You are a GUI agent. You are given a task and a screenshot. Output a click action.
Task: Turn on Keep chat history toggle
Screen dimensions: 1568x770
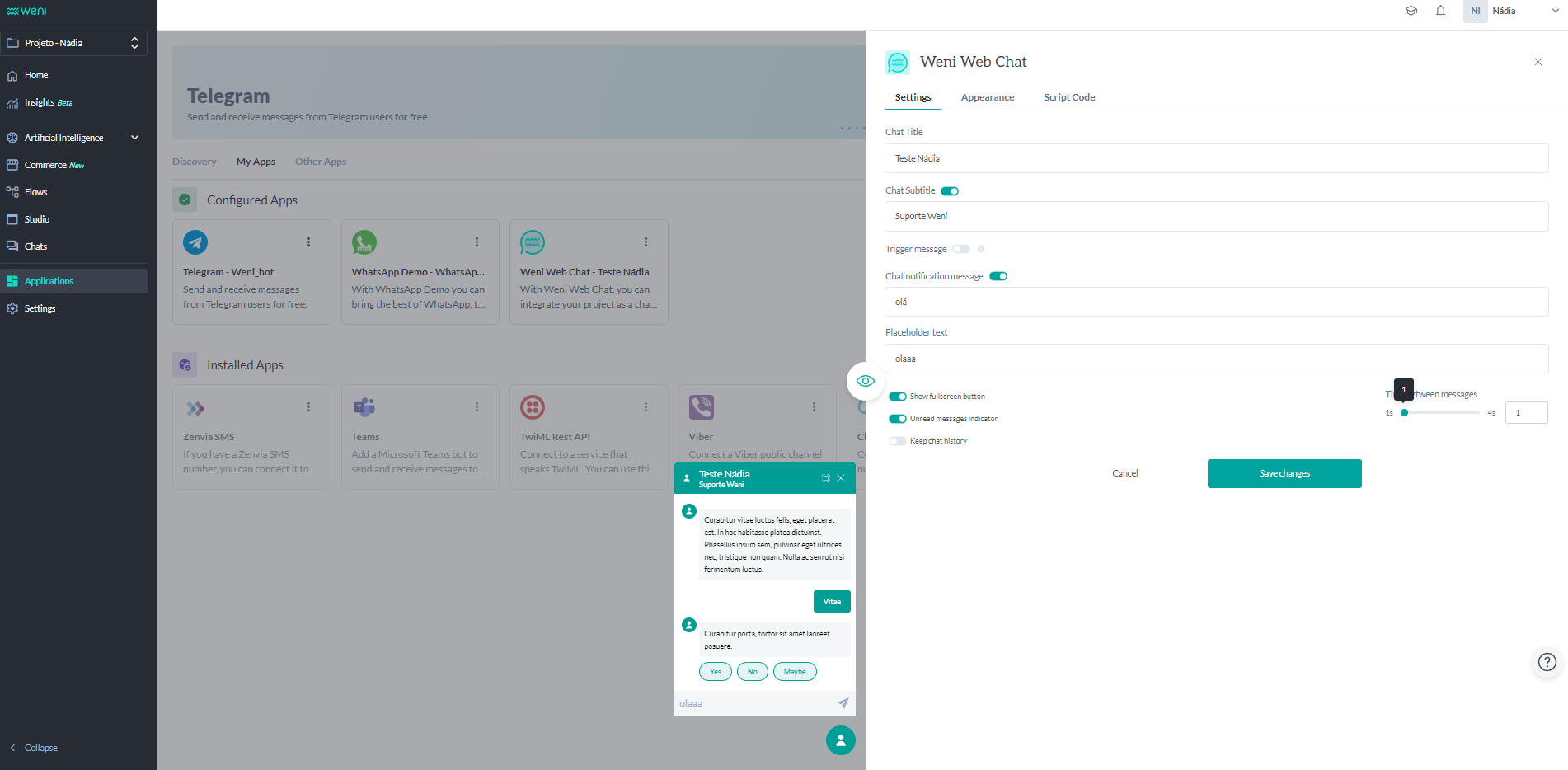pyautogui.click(x=897, y=441)
